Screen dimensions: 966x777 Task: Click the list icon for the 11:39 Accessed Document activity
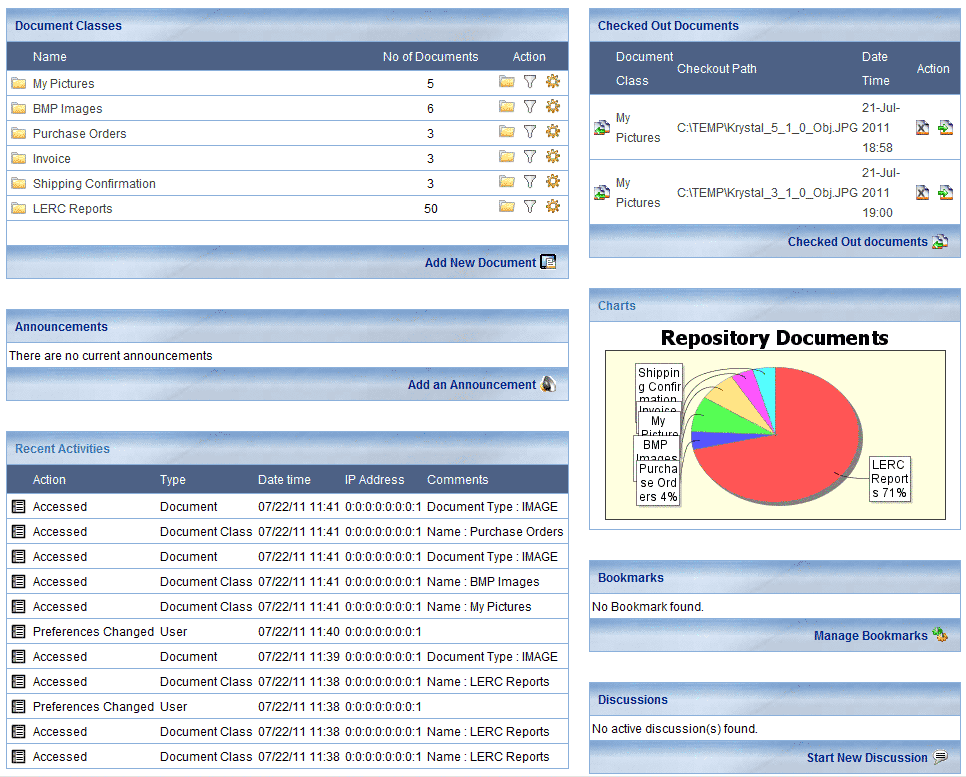pyautogui.click(x=19, y=656)
